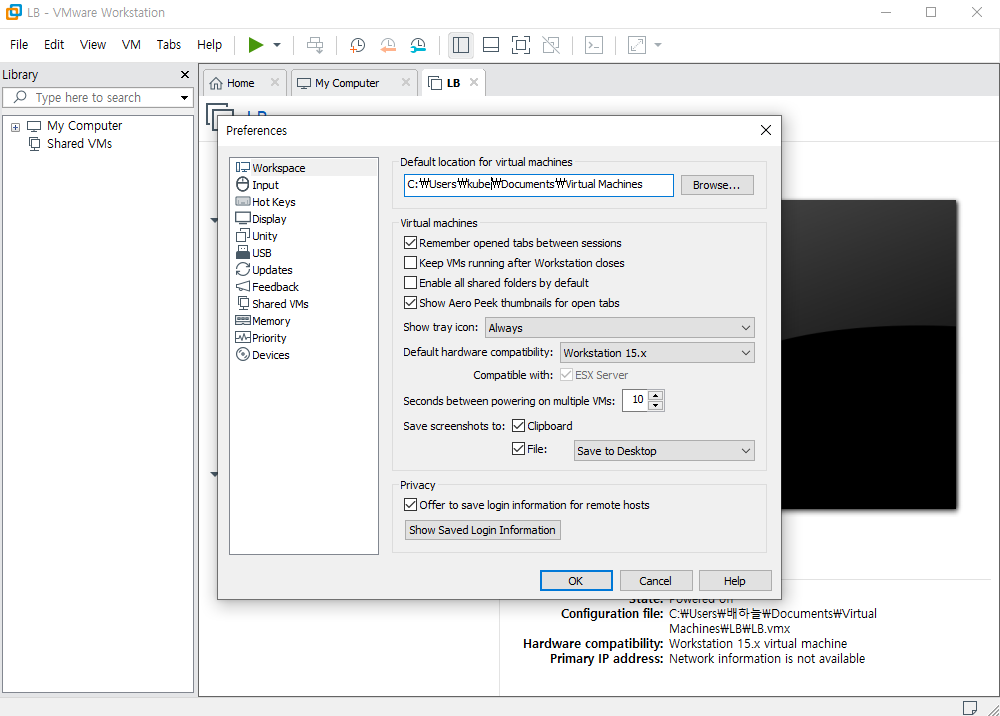Open the Show tray icon dropdown
Viewport: 1000px width, 716px height.
point(619,328)
